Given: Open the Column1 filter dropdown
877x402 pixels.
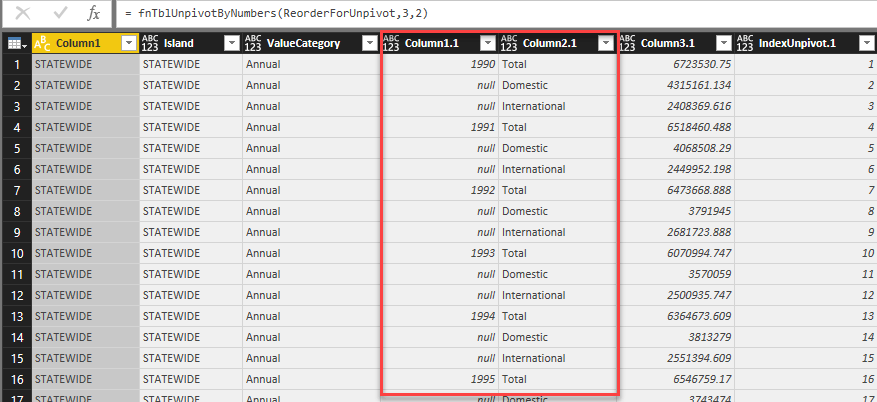Looking at the screenshot, I should pyautogui.click(x=129, y=43).
